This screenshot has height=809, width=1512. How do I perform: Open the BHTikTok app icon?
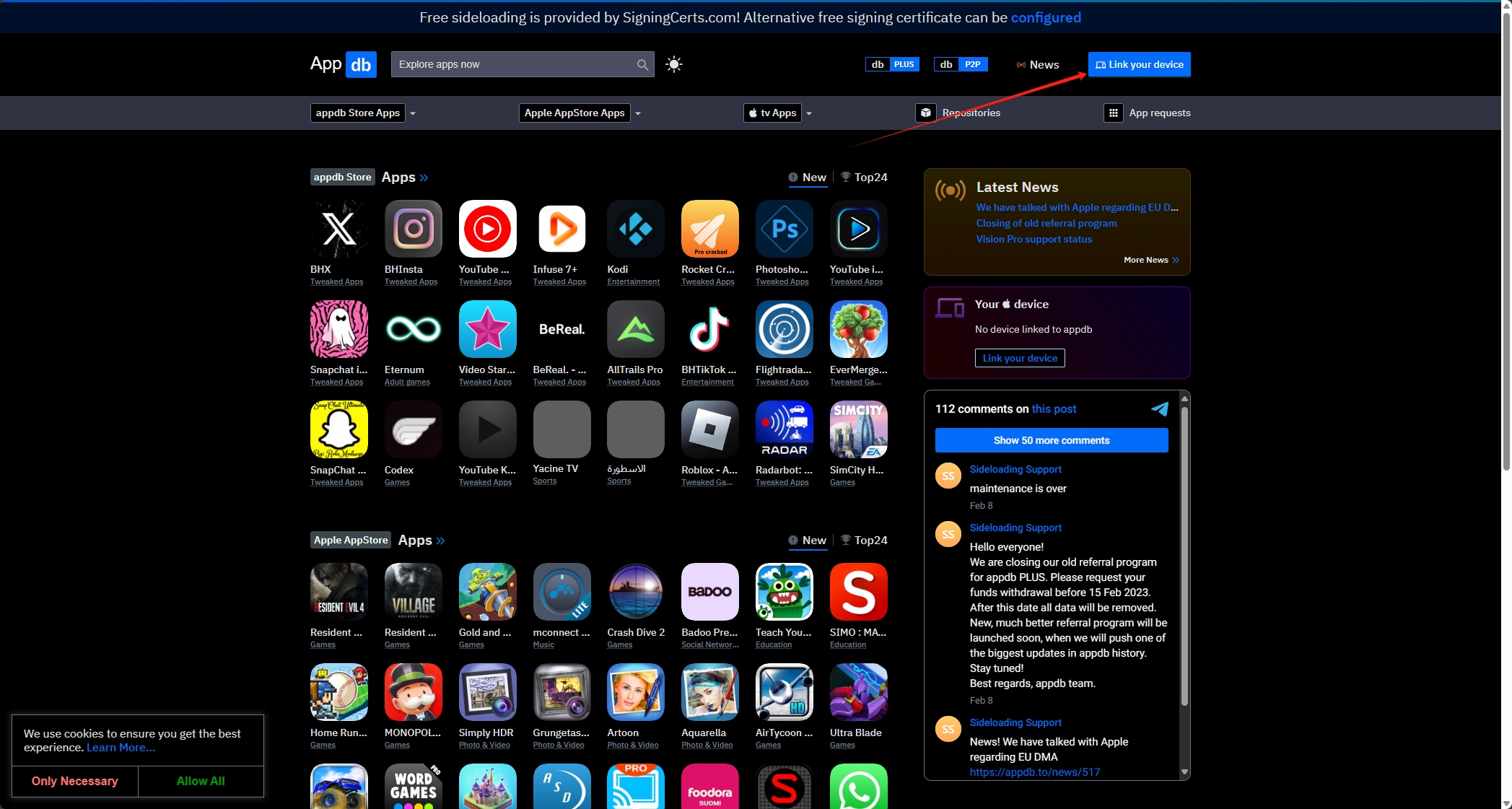click(x=709, y=330)
